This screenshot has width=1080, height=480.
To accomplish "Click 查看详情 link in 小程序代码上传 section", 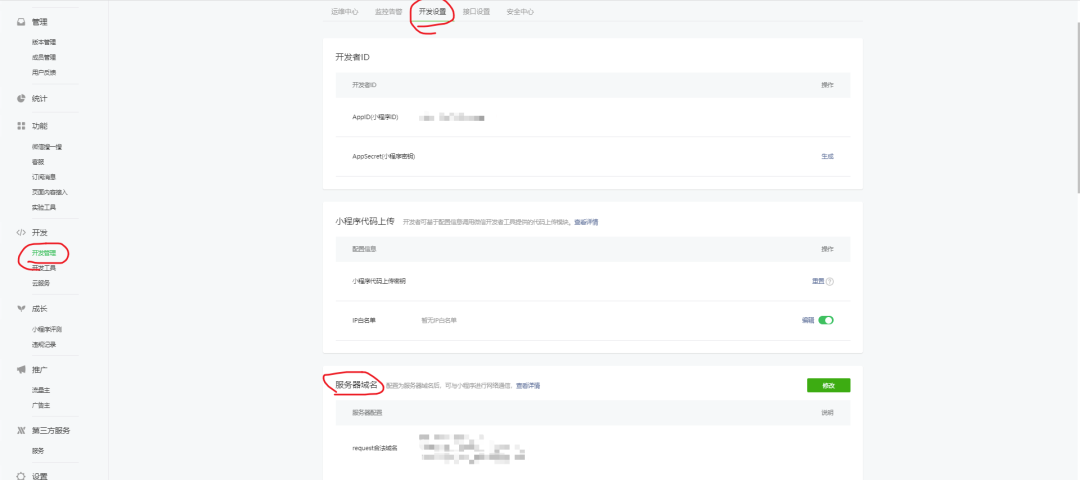I will 586,222.
